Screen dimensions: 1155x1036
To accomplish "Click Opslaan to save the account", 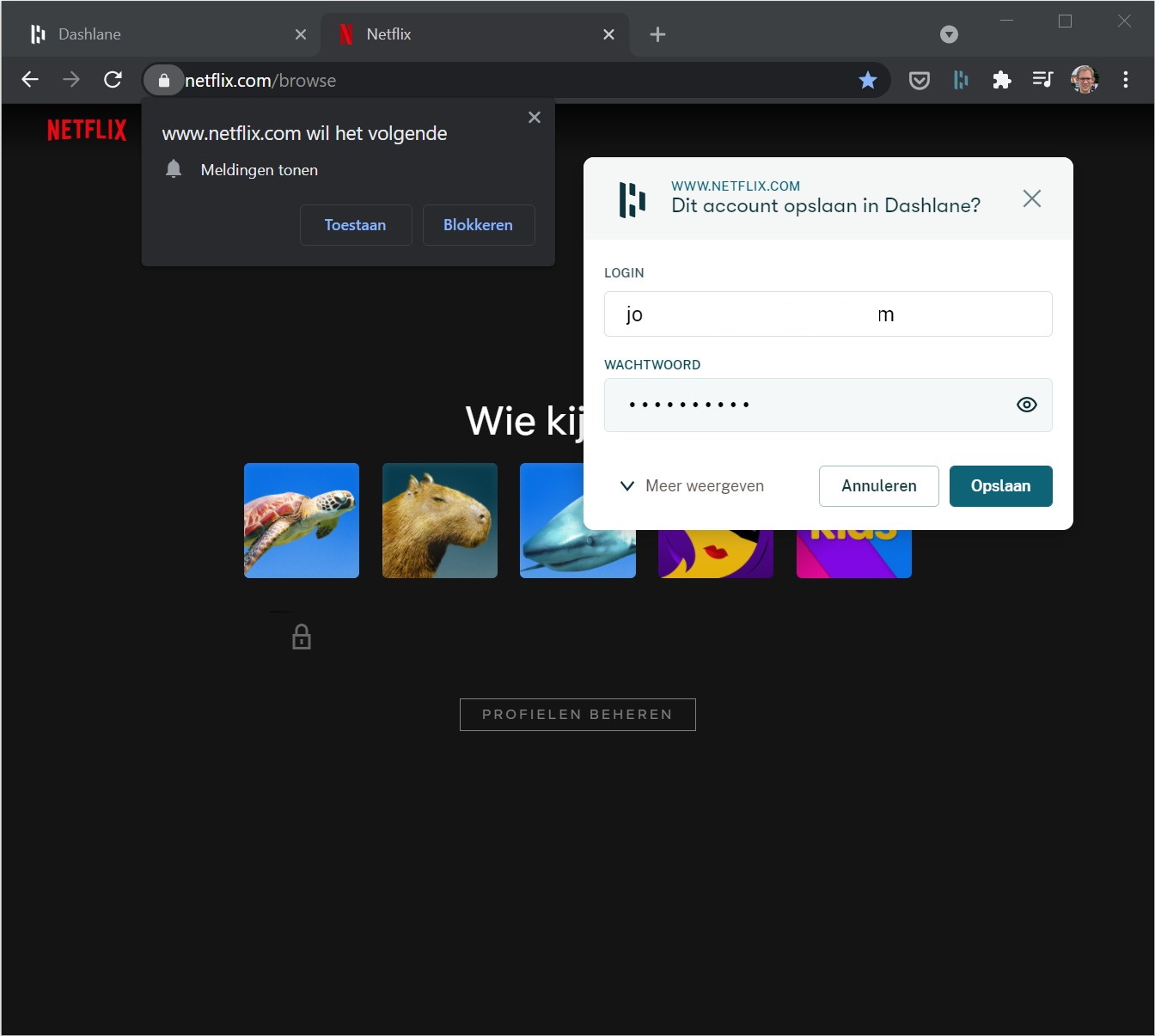I will 1001,486.
